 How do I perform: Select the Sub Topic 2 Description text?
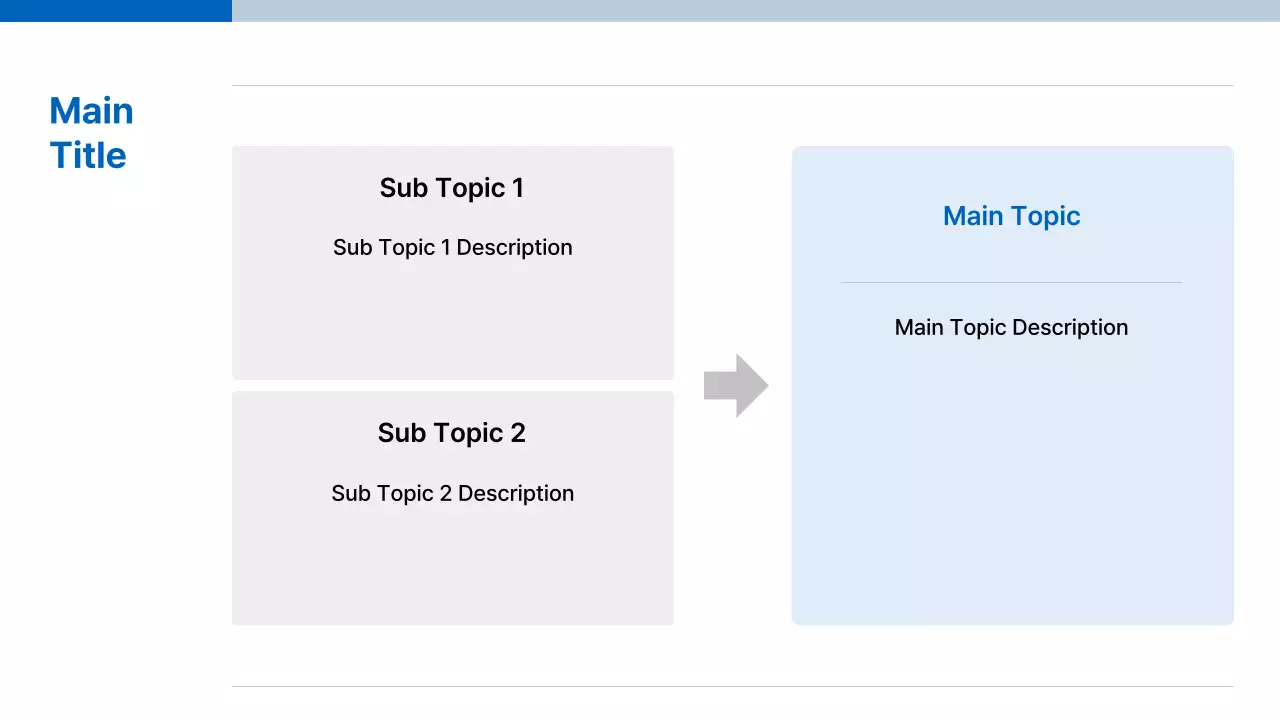(452, 493)
